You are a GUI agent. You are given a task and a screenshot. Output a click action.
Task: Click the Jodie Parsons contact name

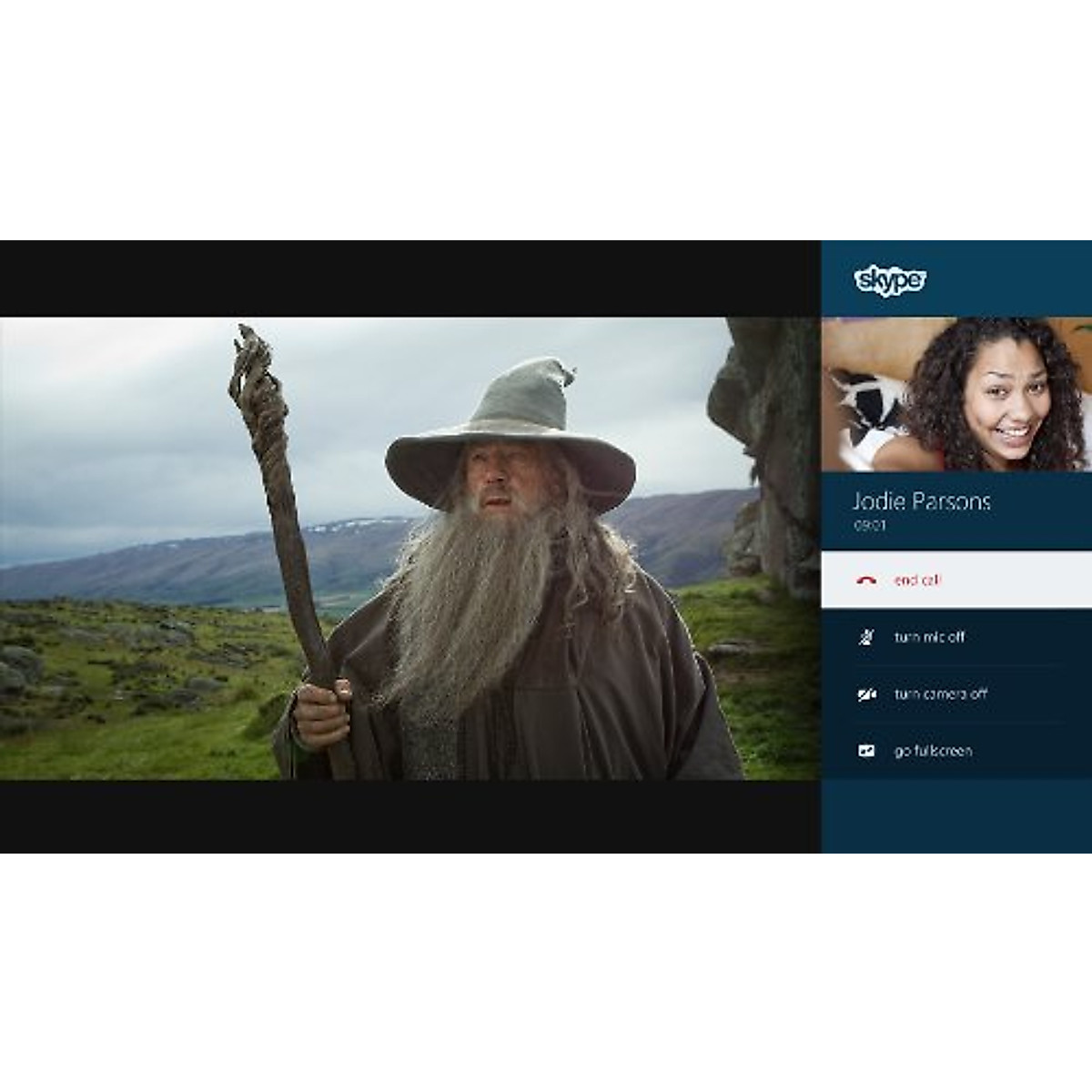[x=921, y=501]
